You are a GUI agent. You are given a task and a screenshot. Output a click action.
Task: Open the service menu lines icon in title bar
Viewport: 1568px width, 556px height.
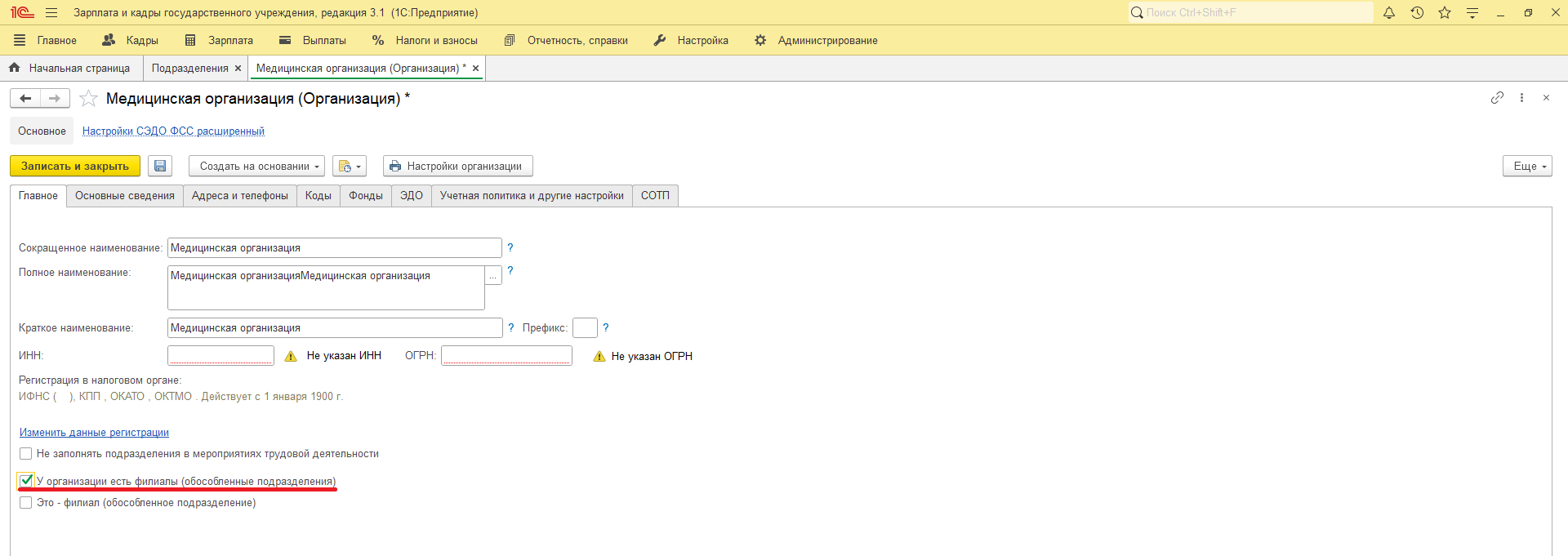[1472, 13]
